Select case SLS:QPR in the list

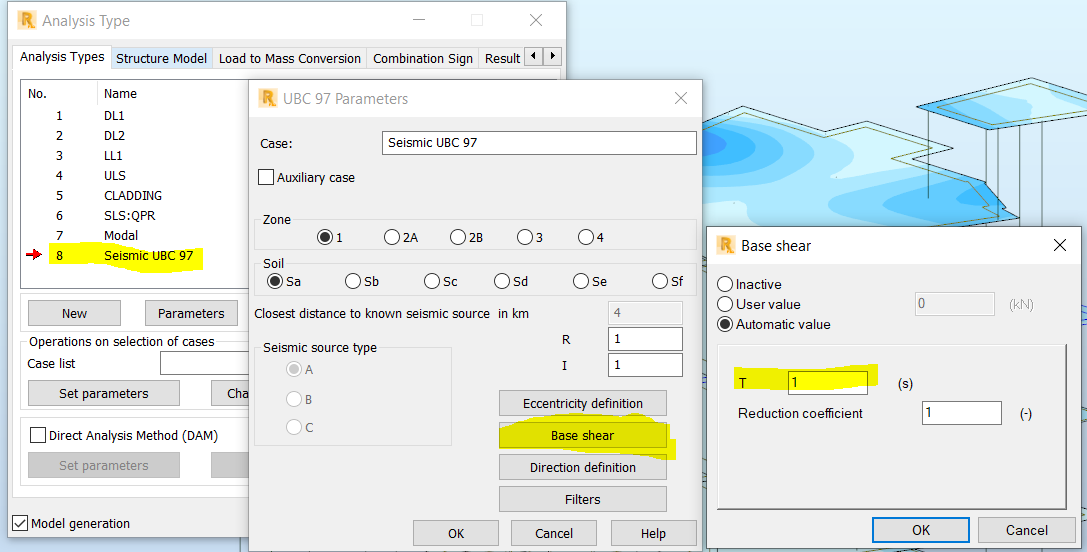coord(130,216)
